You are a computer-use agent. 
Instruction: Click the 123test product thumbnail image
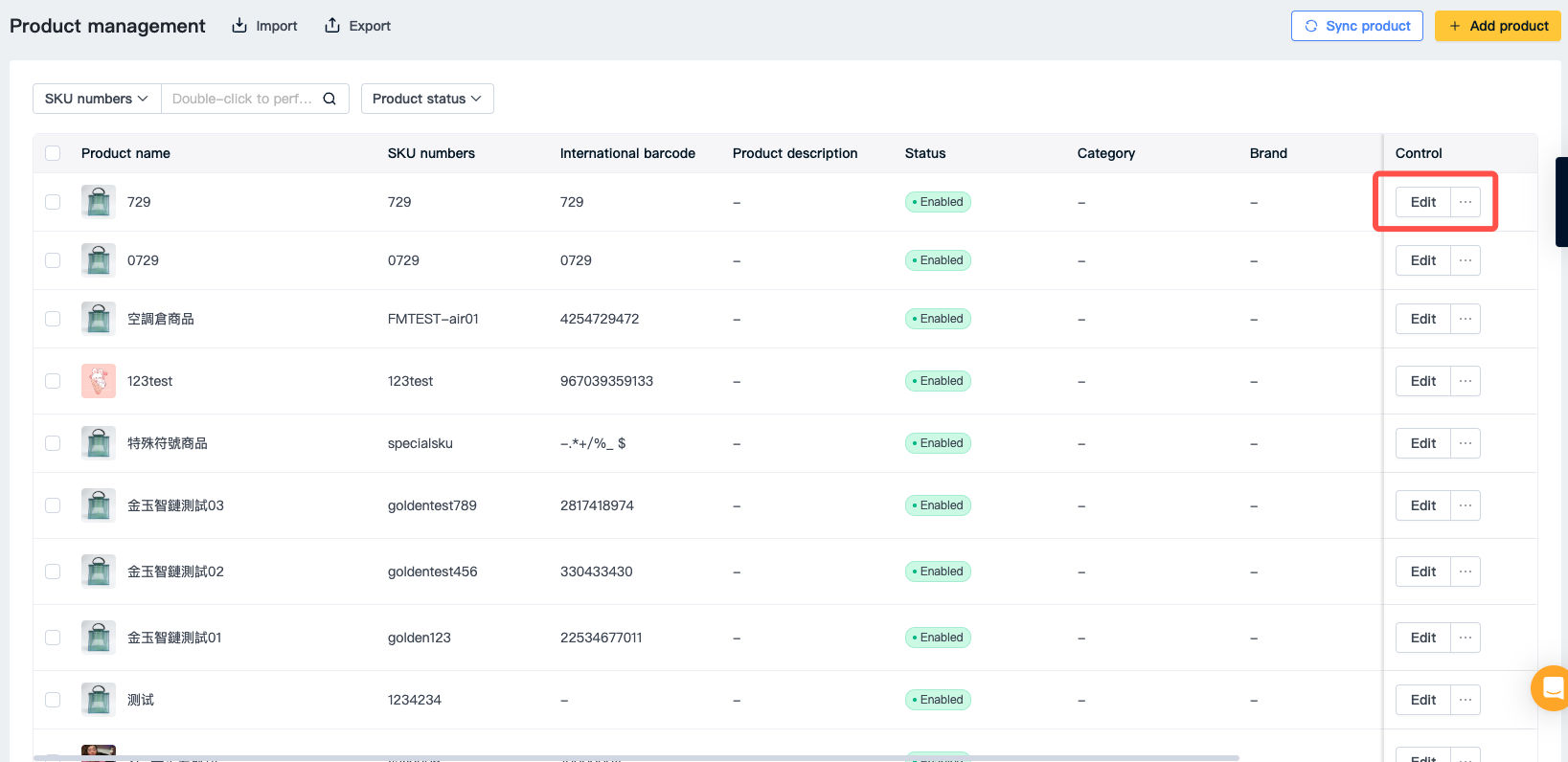(99, 381)
